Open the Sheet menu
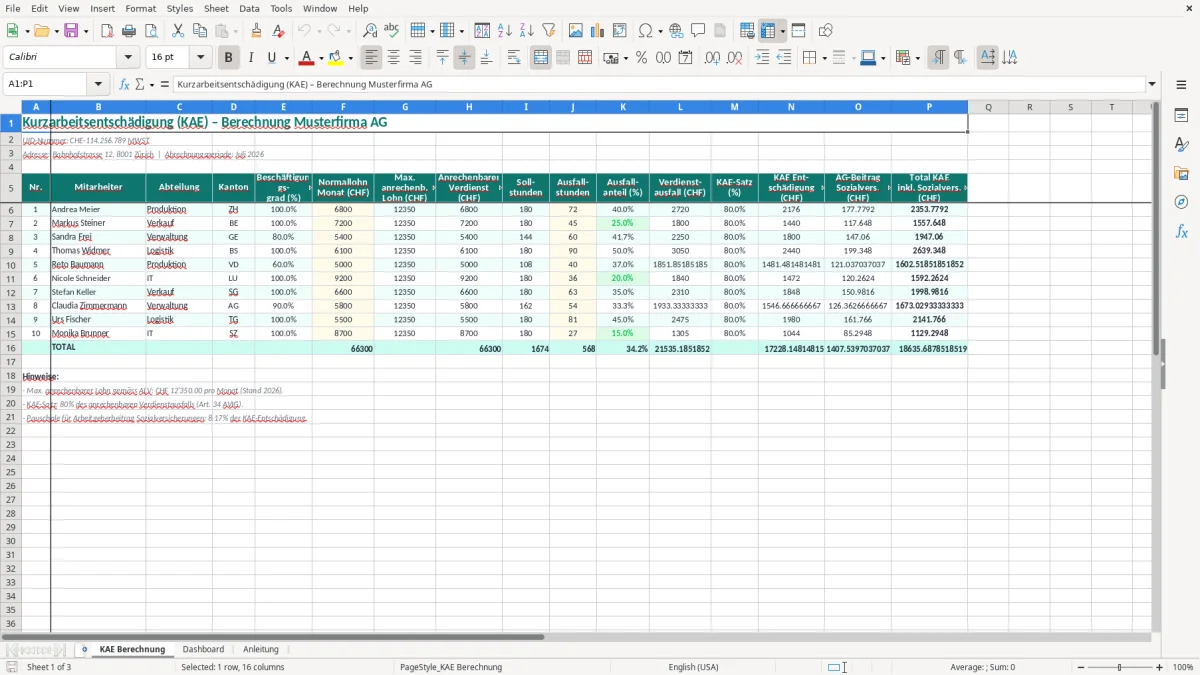This screenshot has height=675, width=1200. [216, 8]
